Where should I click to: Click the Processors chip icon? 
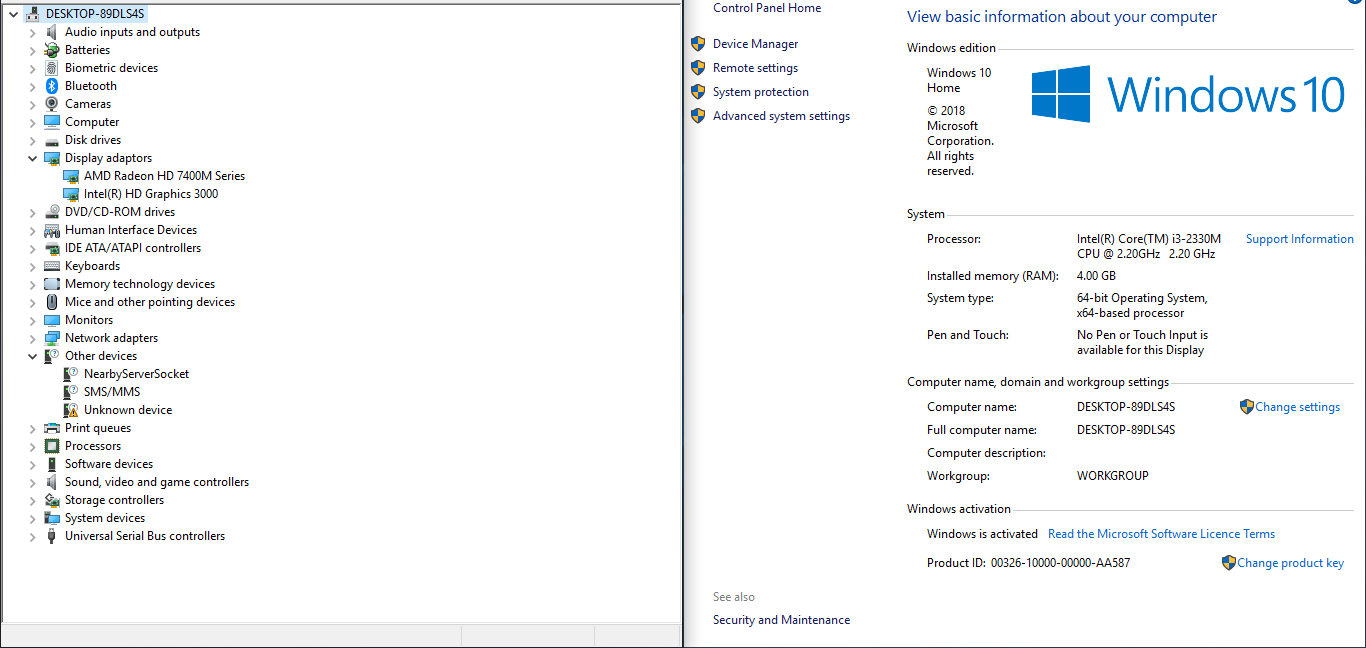[x=52, y=446]
